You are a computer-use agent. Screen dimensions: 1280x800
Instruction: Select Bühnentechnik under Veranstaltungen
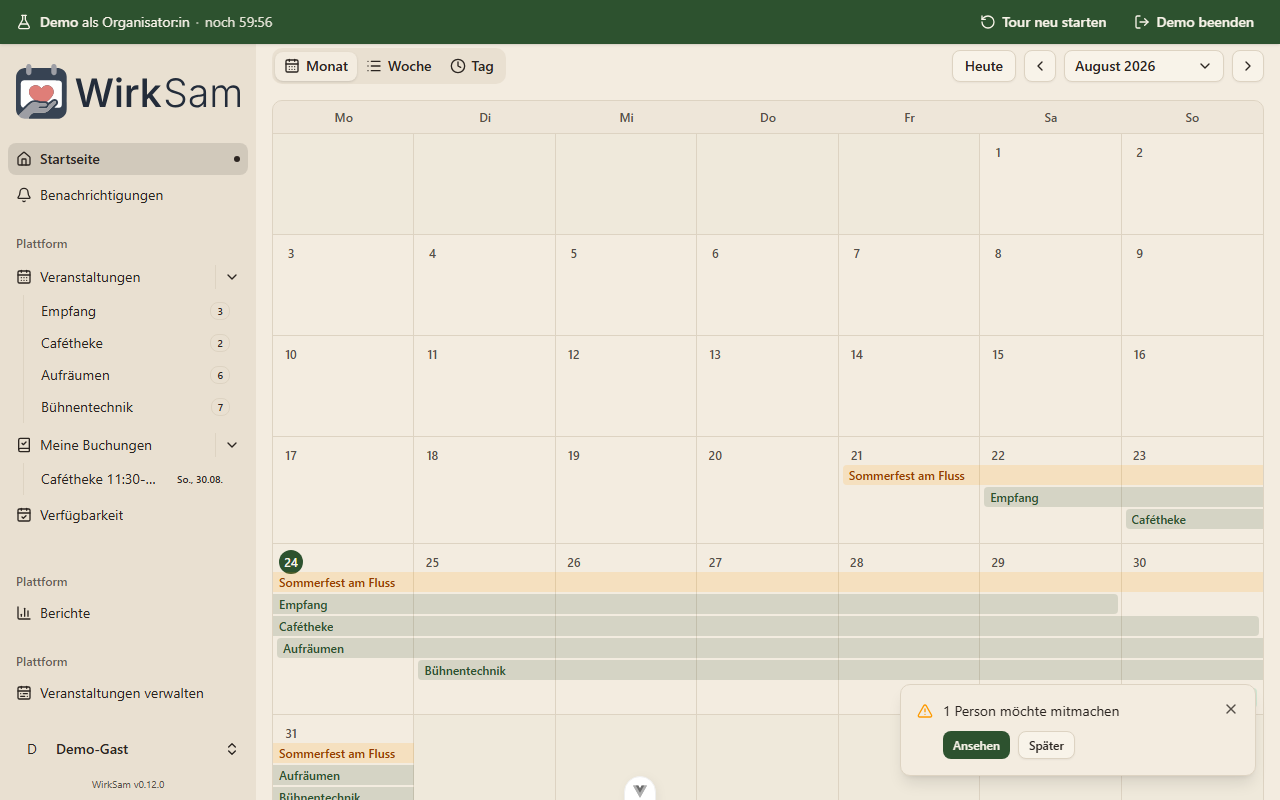pyautogui.click(x=134, y=407)
